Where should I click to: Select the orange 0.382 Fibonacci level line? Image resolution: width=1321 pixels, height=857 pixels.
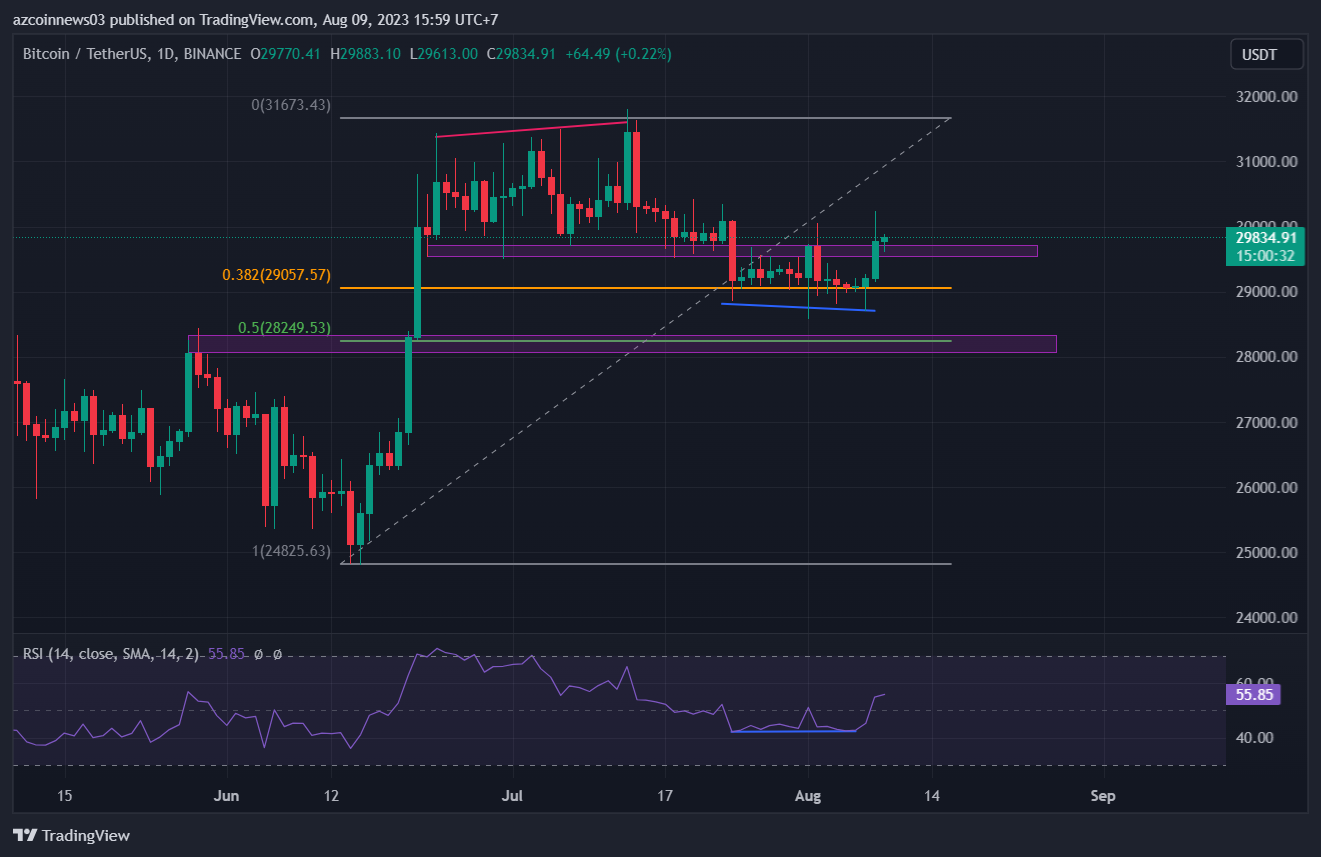coord(645,288)
